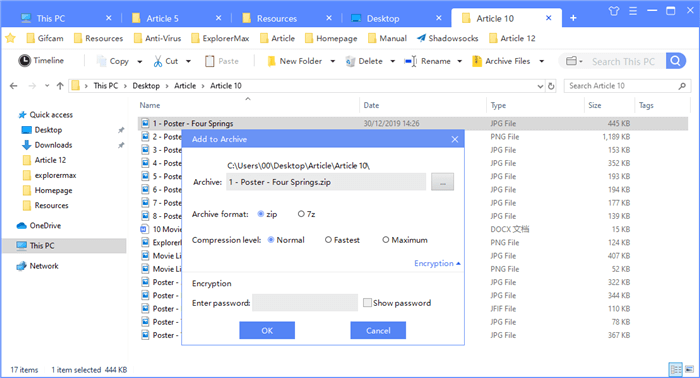The image size is (700, 378).
Task: Switch to the Resources tab
Action: pos(276,18)
